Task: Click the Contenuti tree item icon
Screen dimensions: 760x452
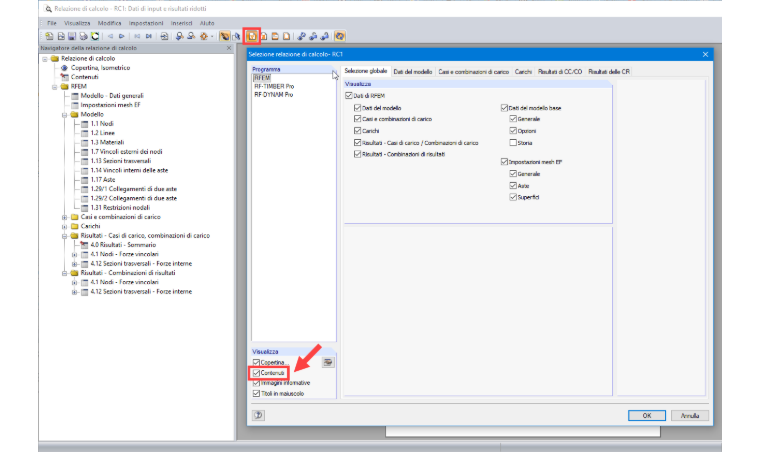Action: [x=64, y=77]
